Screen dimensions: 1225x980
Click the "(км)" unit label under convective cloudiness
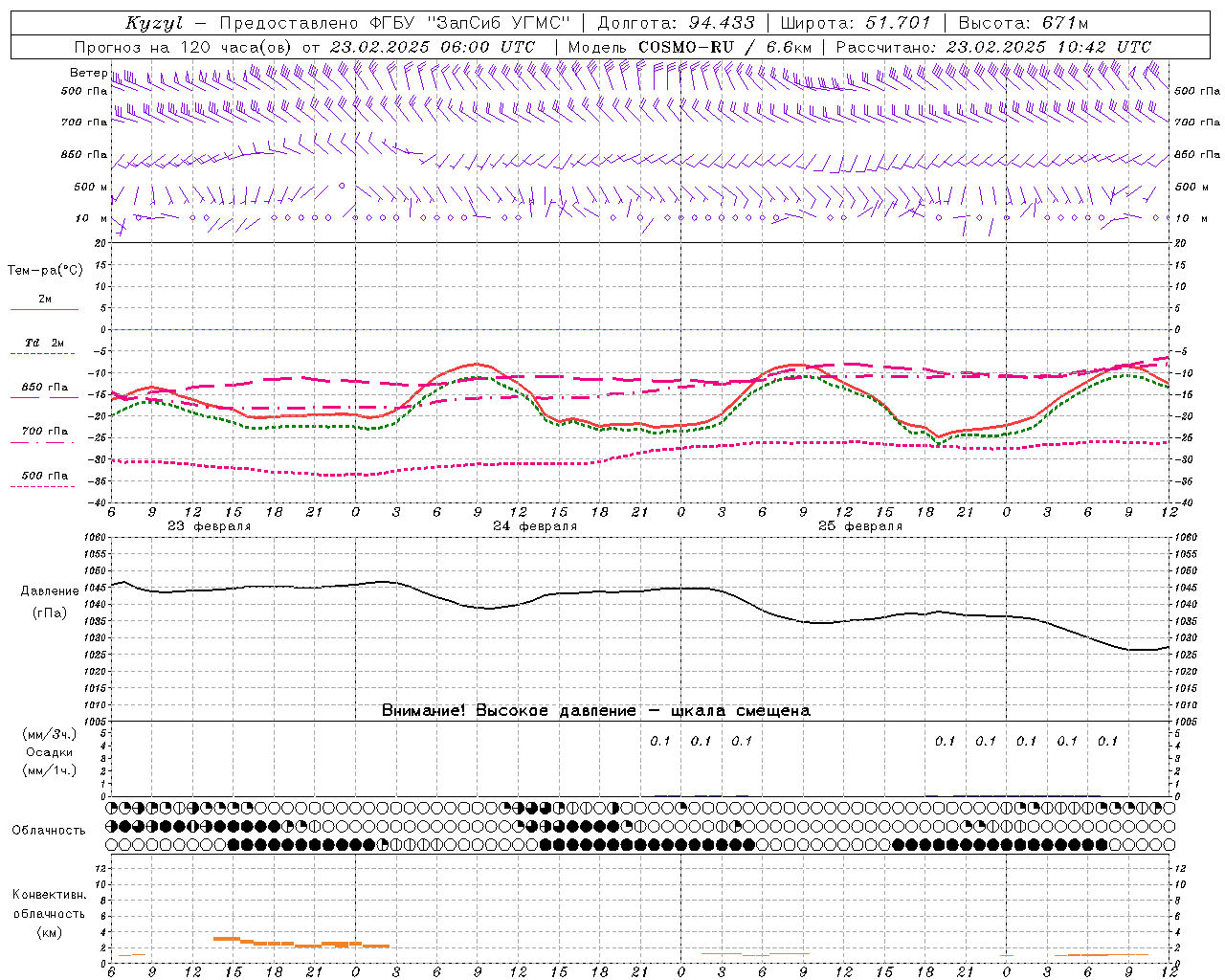[49, 932]
